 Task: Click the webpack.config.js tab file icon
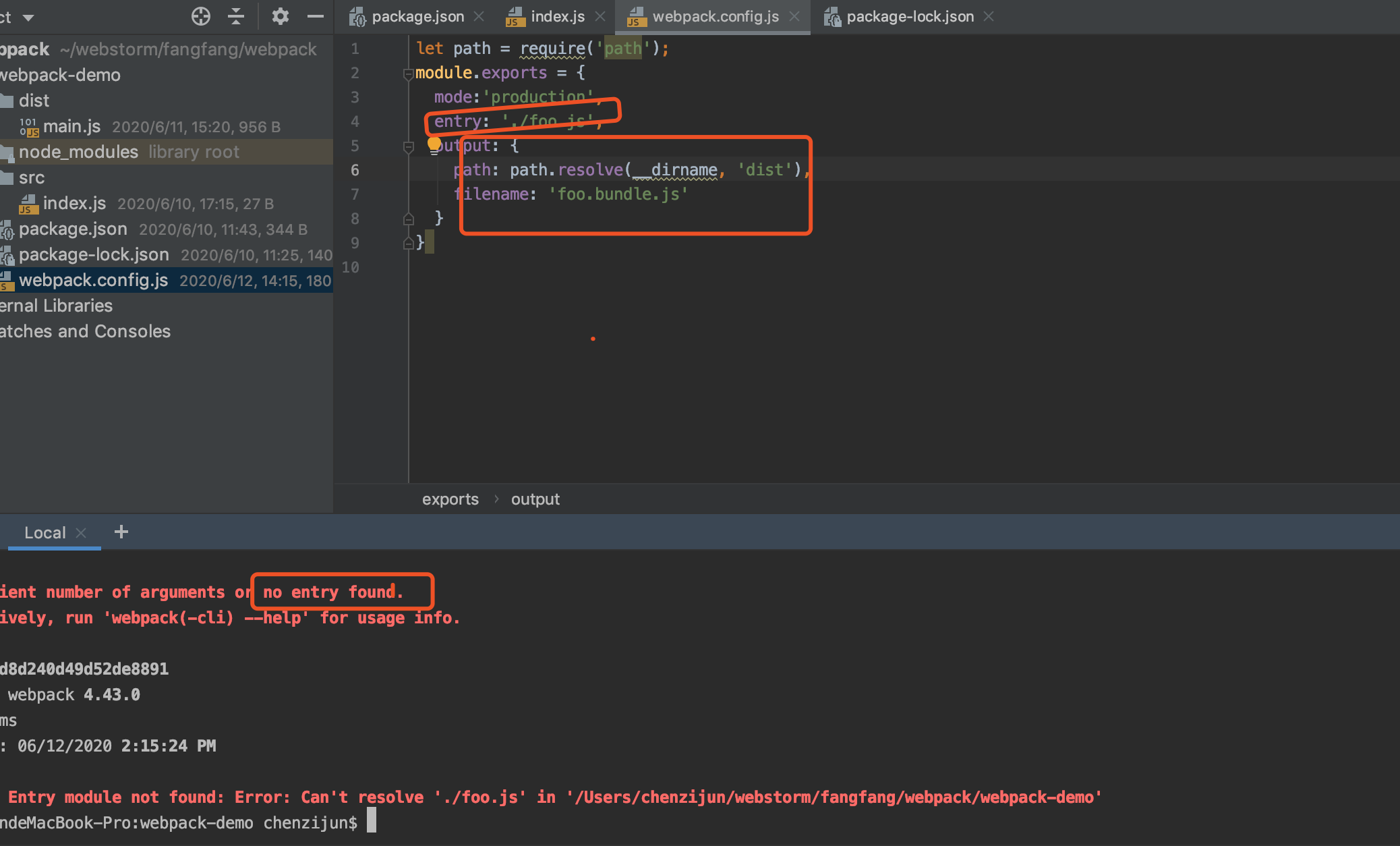[636, 17]
